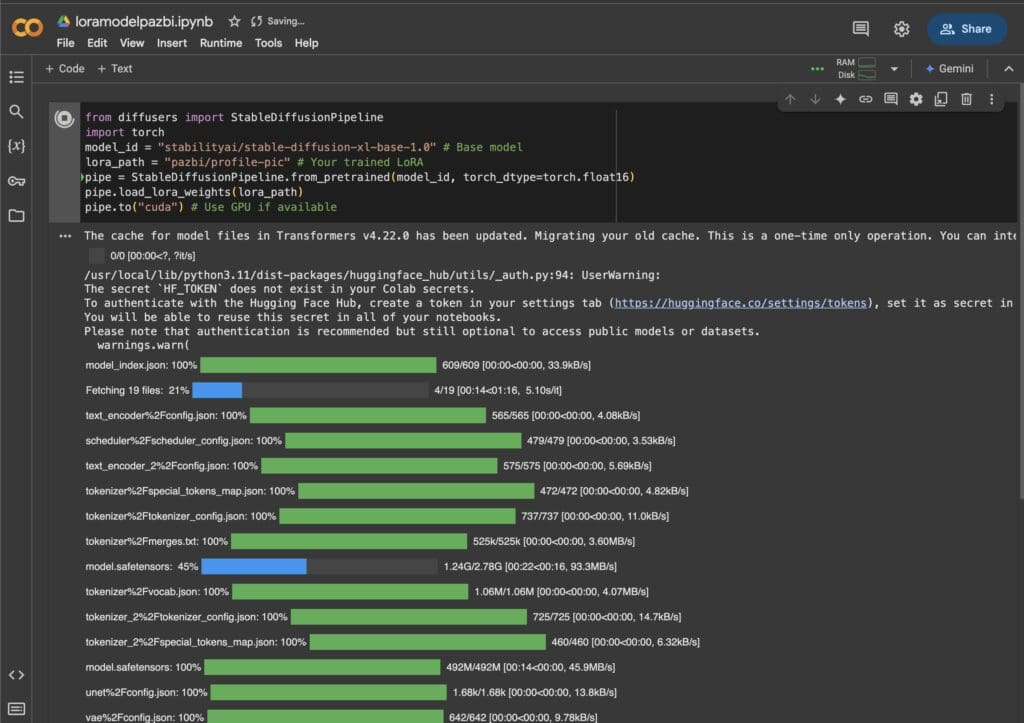This screenshot has height=723, width=1024.
Task: Open RAM and Disk resource indicator
Action: tap(856, 69)
